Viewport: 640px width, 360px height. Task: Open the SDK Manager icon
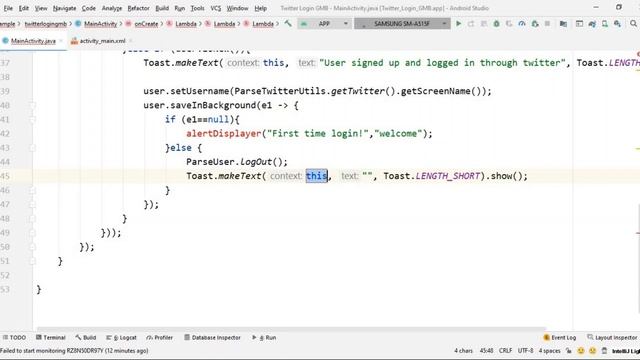coord(617,24)
